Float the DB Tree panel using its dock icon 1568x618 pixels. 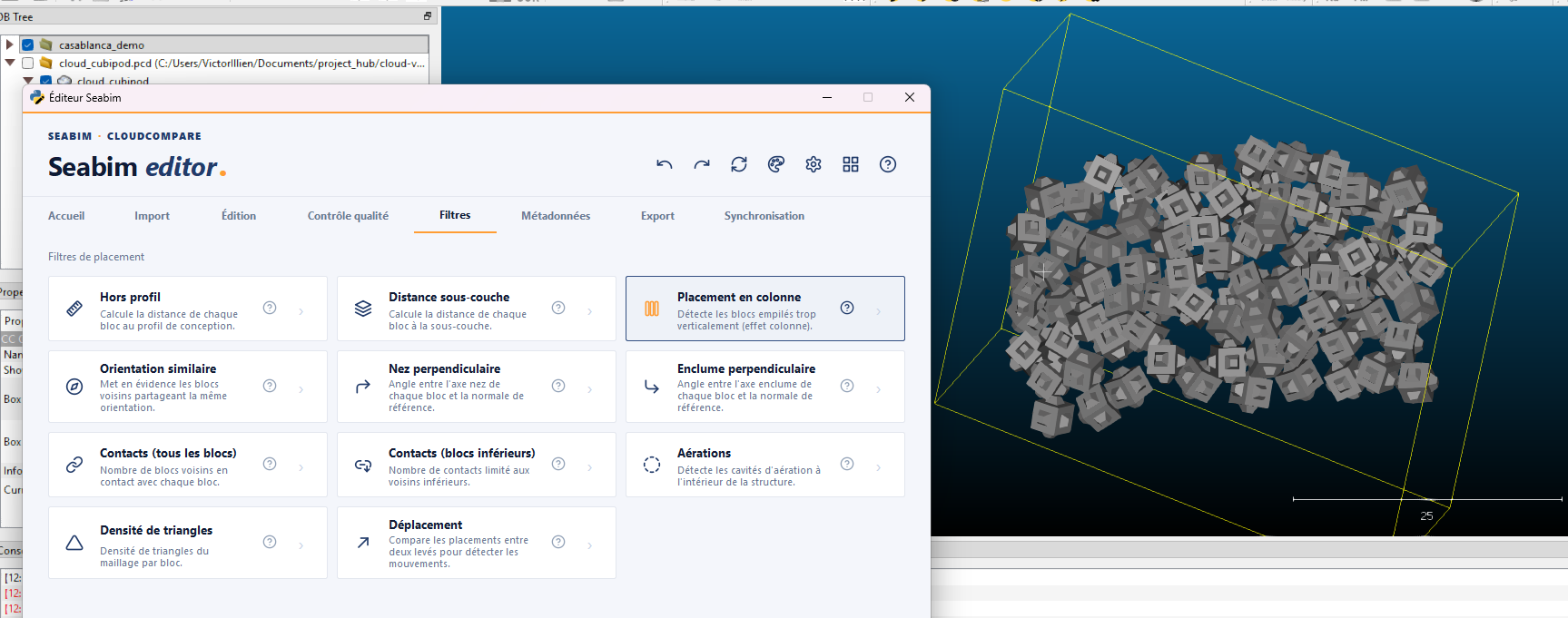point(428,16)
